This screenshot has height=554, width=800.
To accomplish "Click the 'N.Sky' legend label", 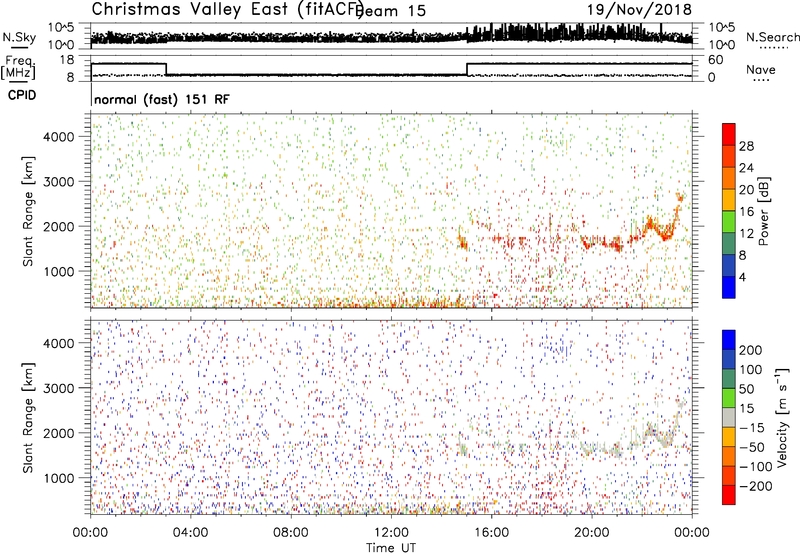I will click(x=19, y=37).
